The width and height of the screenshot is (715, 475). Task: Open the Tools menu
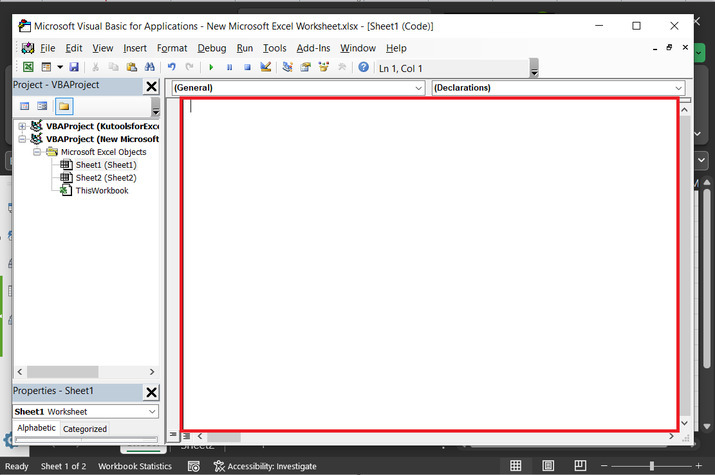(275, 48)
